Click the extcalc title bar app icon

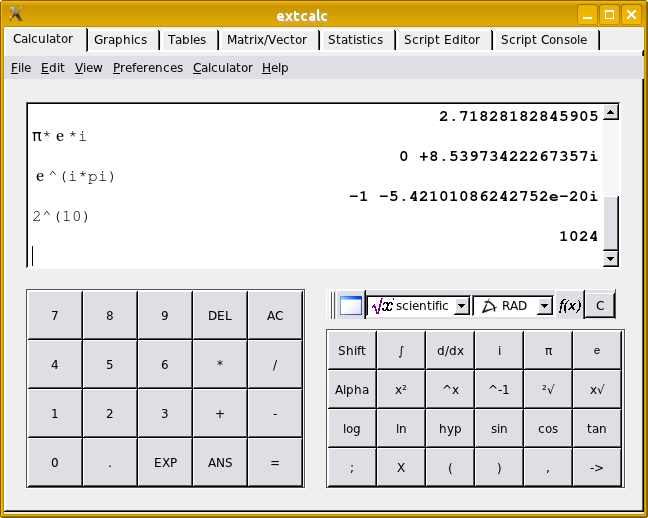[x=16, y=14]
